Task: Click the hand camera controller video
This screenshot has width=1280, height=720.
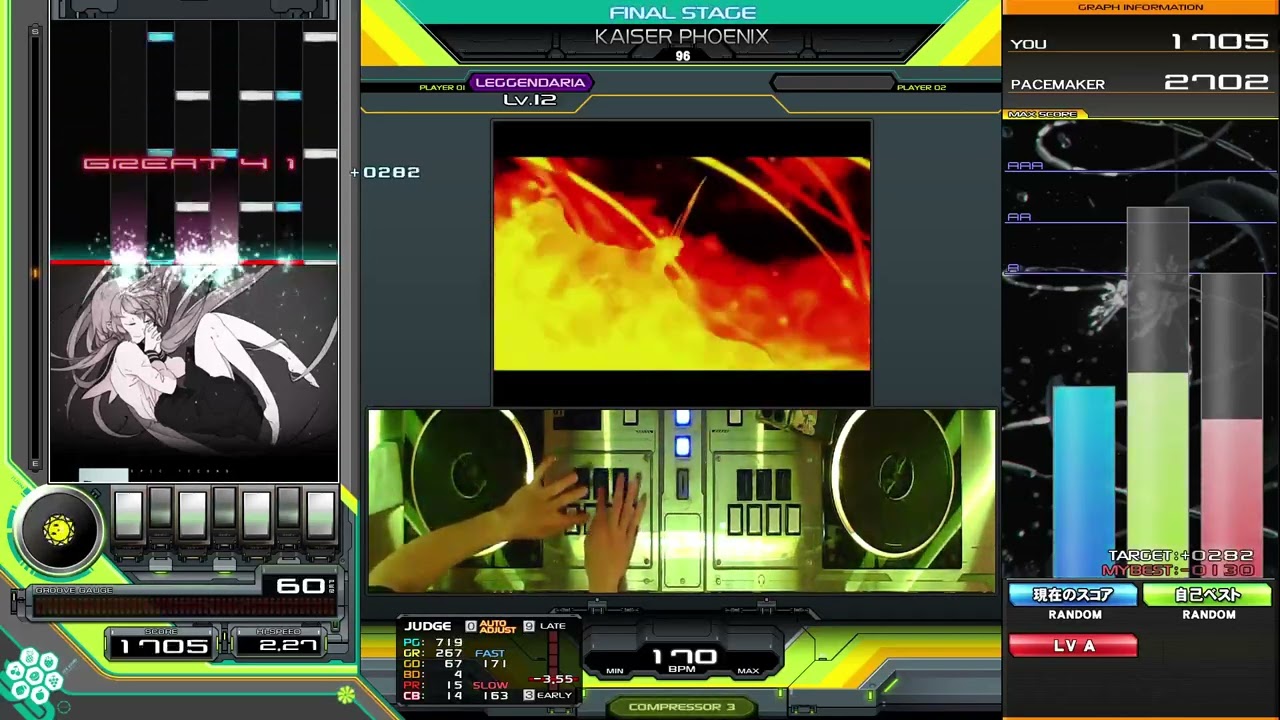Action: (682, 500)
